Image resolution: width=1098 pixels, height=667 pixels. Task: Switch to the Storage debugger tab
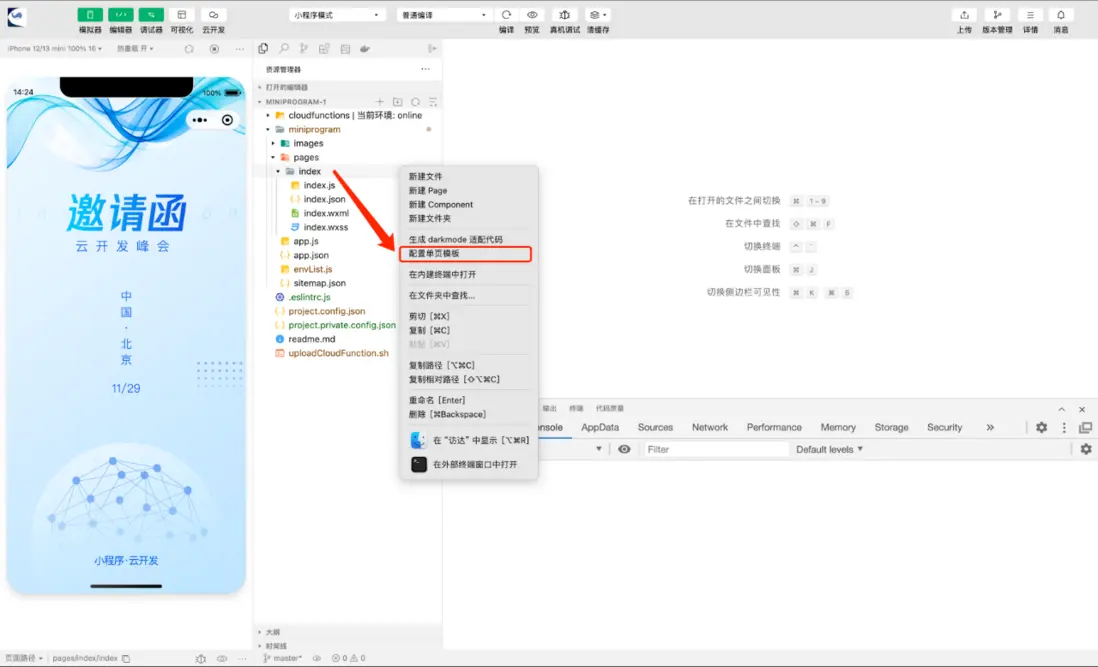(x=891, y=427)
